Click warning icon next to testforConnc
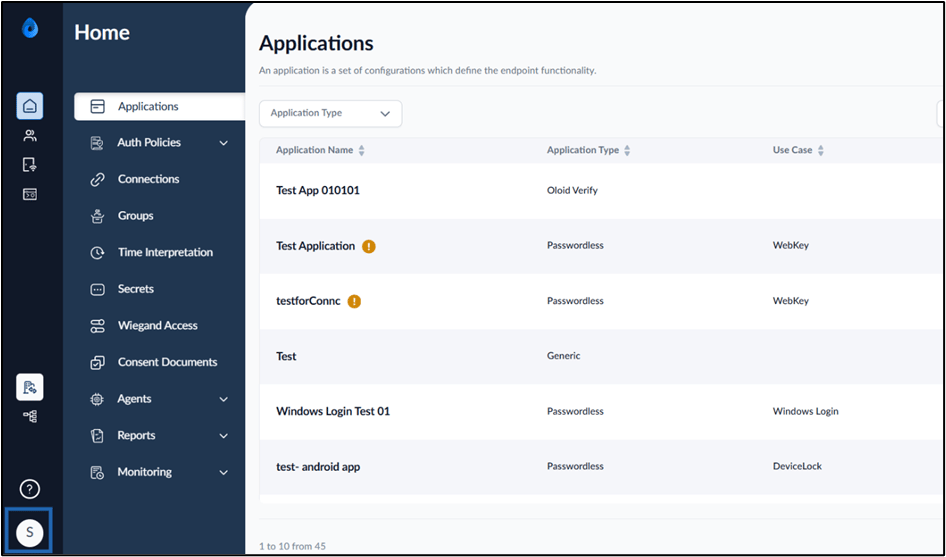 [354, 301]
